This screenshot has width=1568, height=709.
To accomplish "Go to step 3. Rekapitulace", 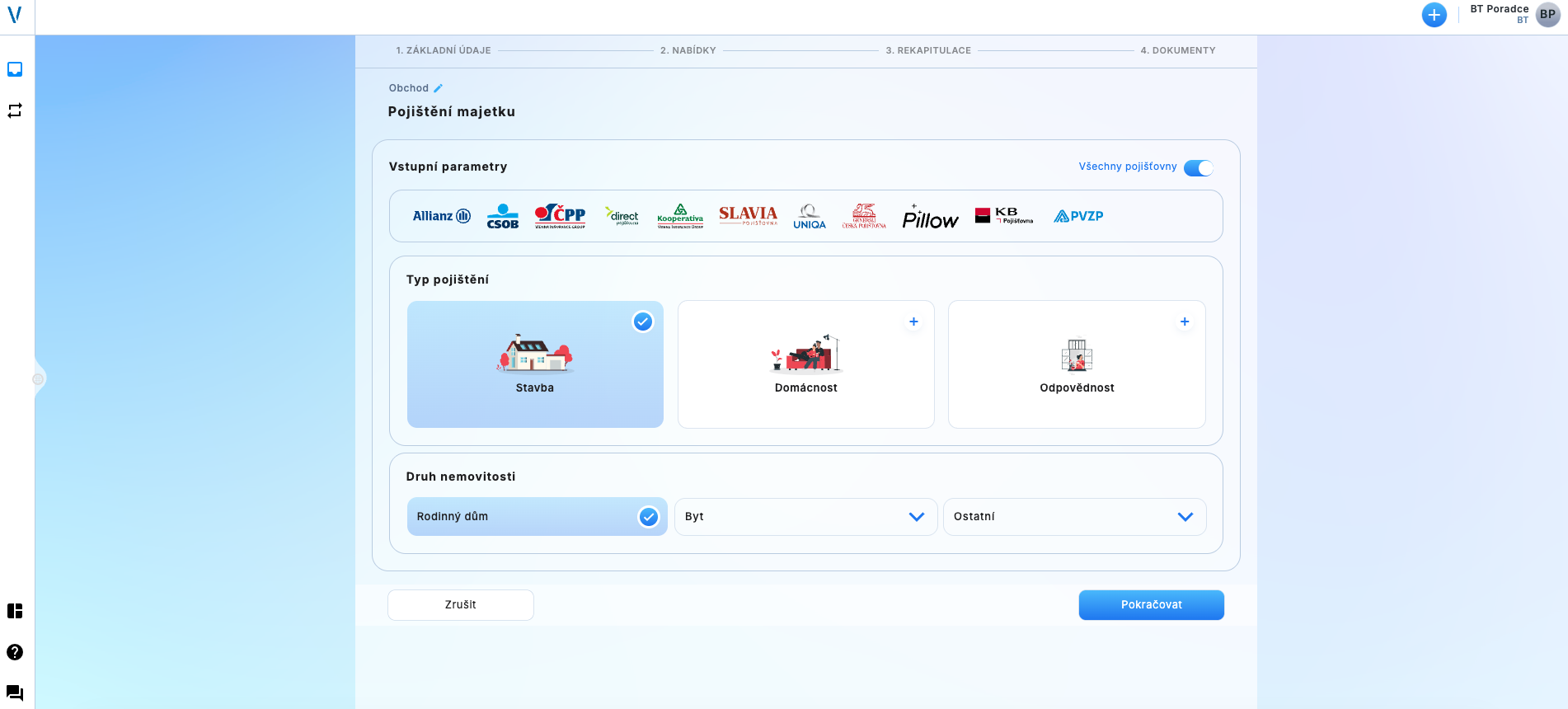I will [928, 50].
